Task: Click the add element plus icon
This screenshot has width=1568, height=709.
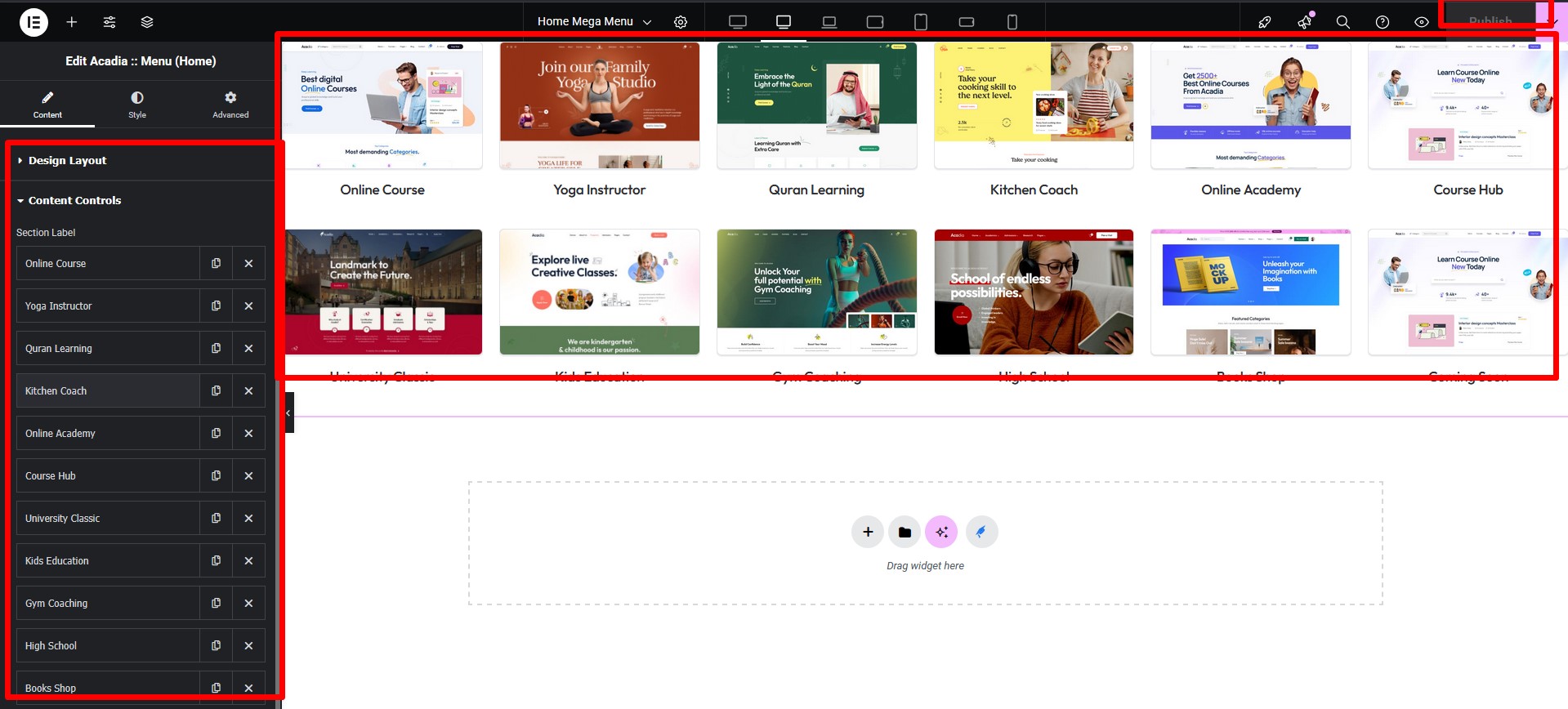Action: pos(72,22)
